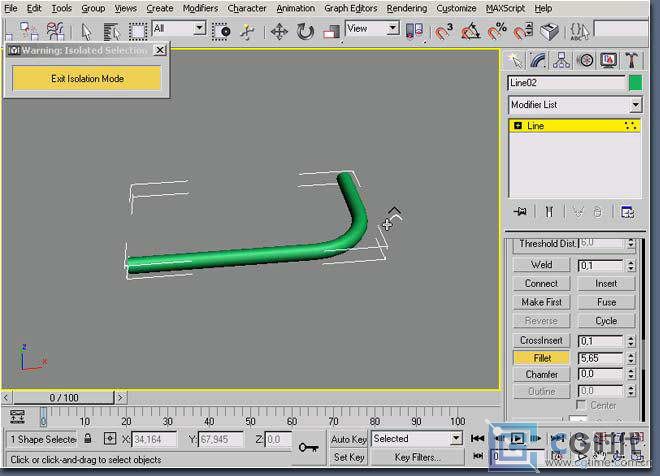Screen dimensions: 660x476
Task: Open the Selected key filter dropdown
Action: point(456,439)
